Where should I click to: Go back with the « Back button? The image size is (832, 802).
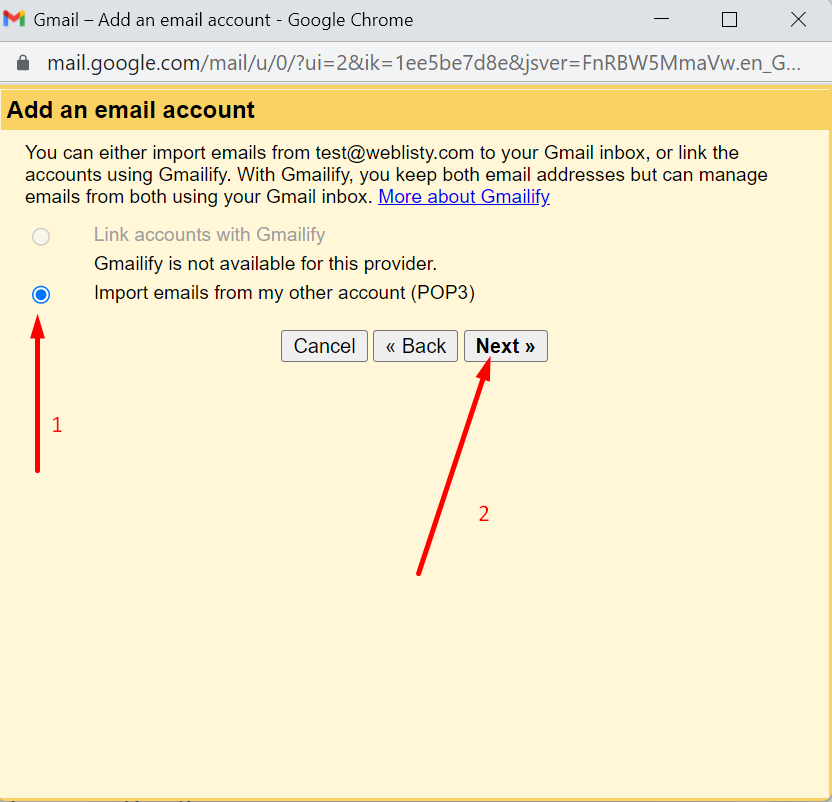415,346
